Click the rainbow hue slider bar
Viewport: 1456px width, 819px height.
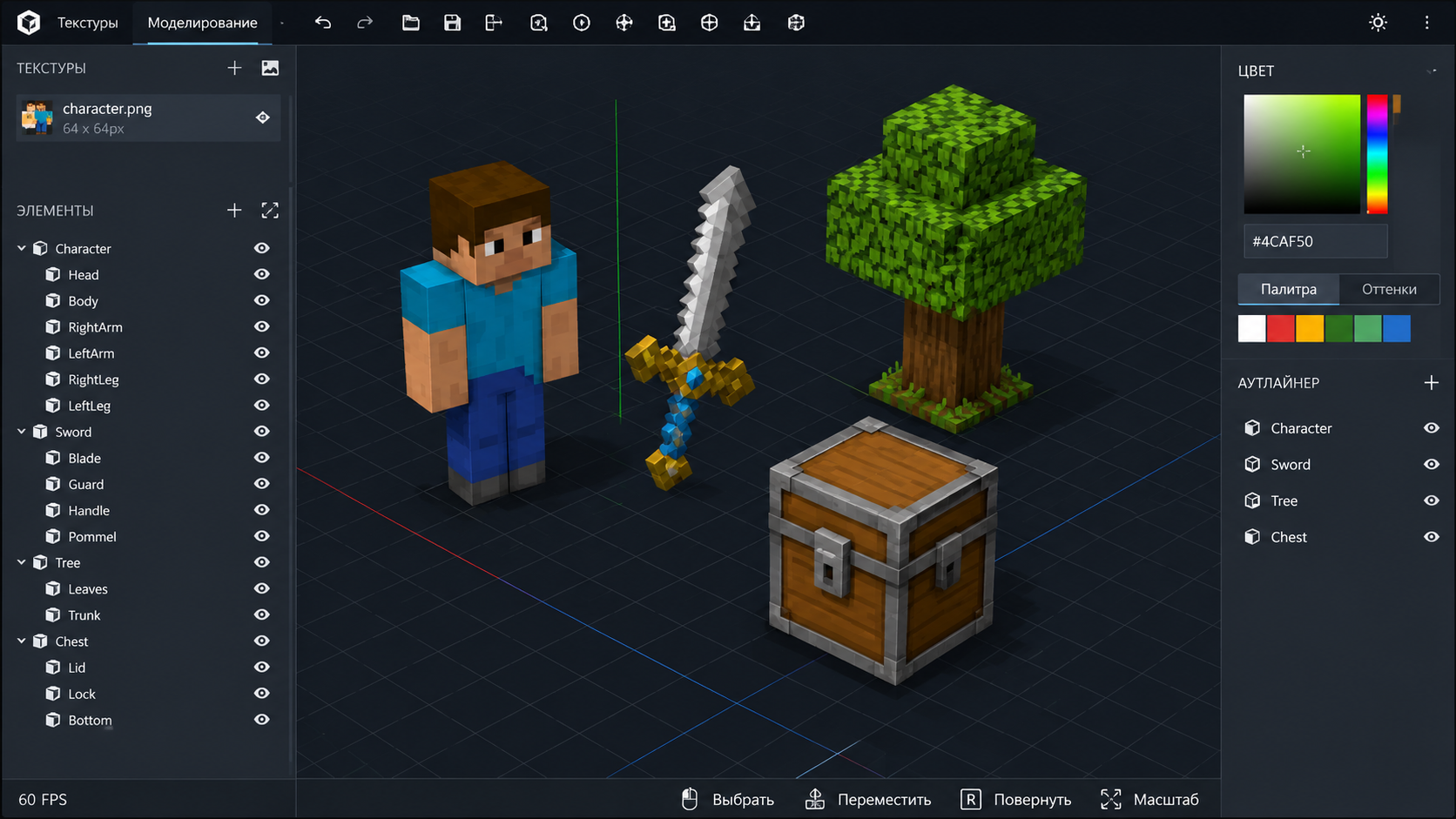tap(1377, 154)
